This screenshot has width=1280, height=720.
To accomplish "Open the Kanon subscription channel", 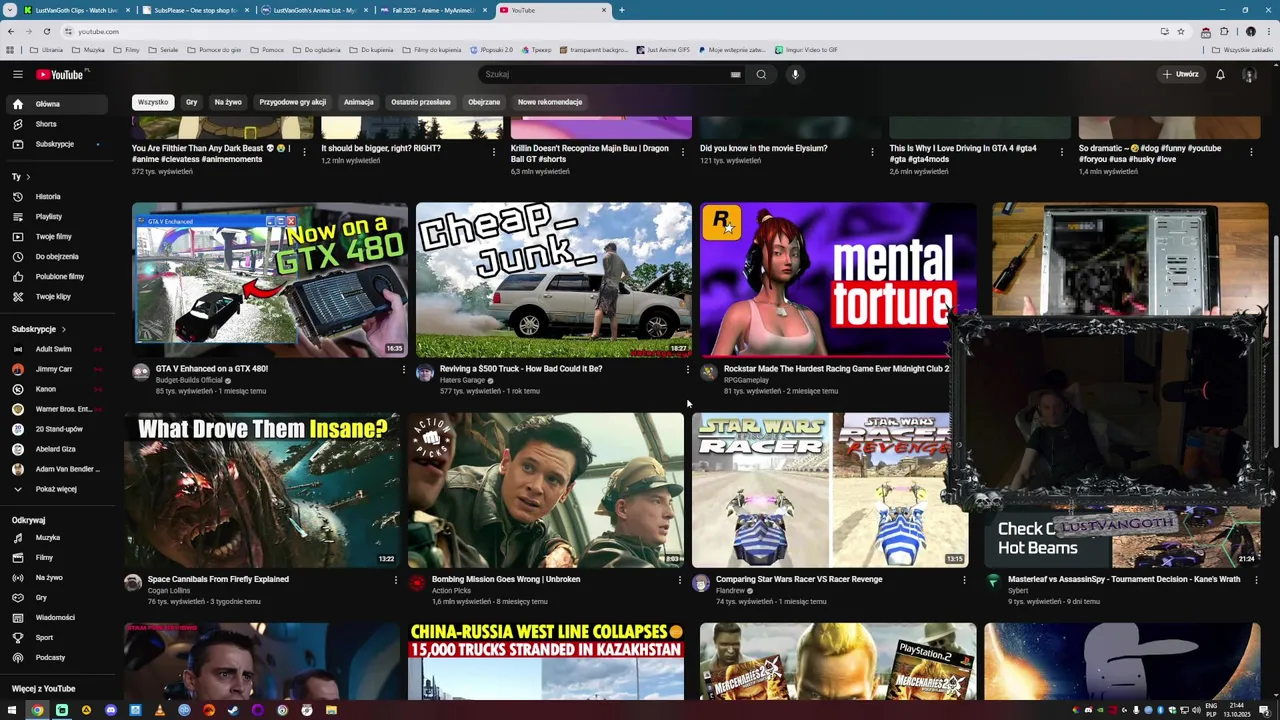I will click(59, 389).
